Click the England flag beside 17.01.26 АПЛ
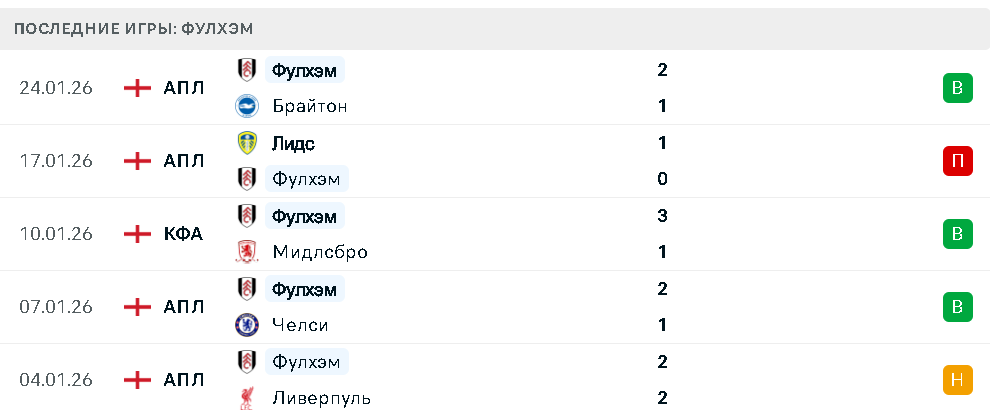The image size is (990, 416). (x=137, y=161)
